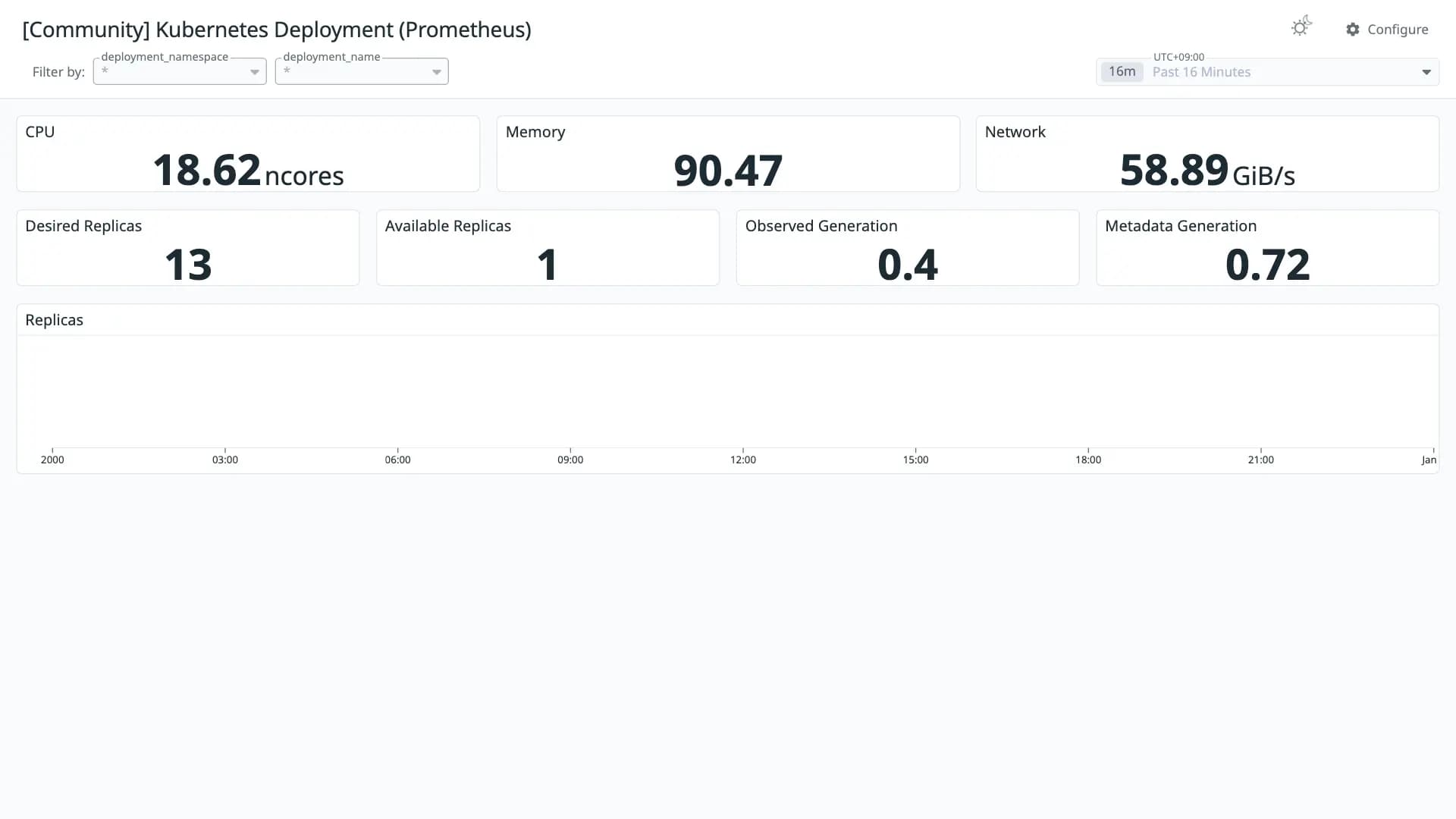
Task: Click the Metadata Generation widget title
Action: [x=1181, y=226]
